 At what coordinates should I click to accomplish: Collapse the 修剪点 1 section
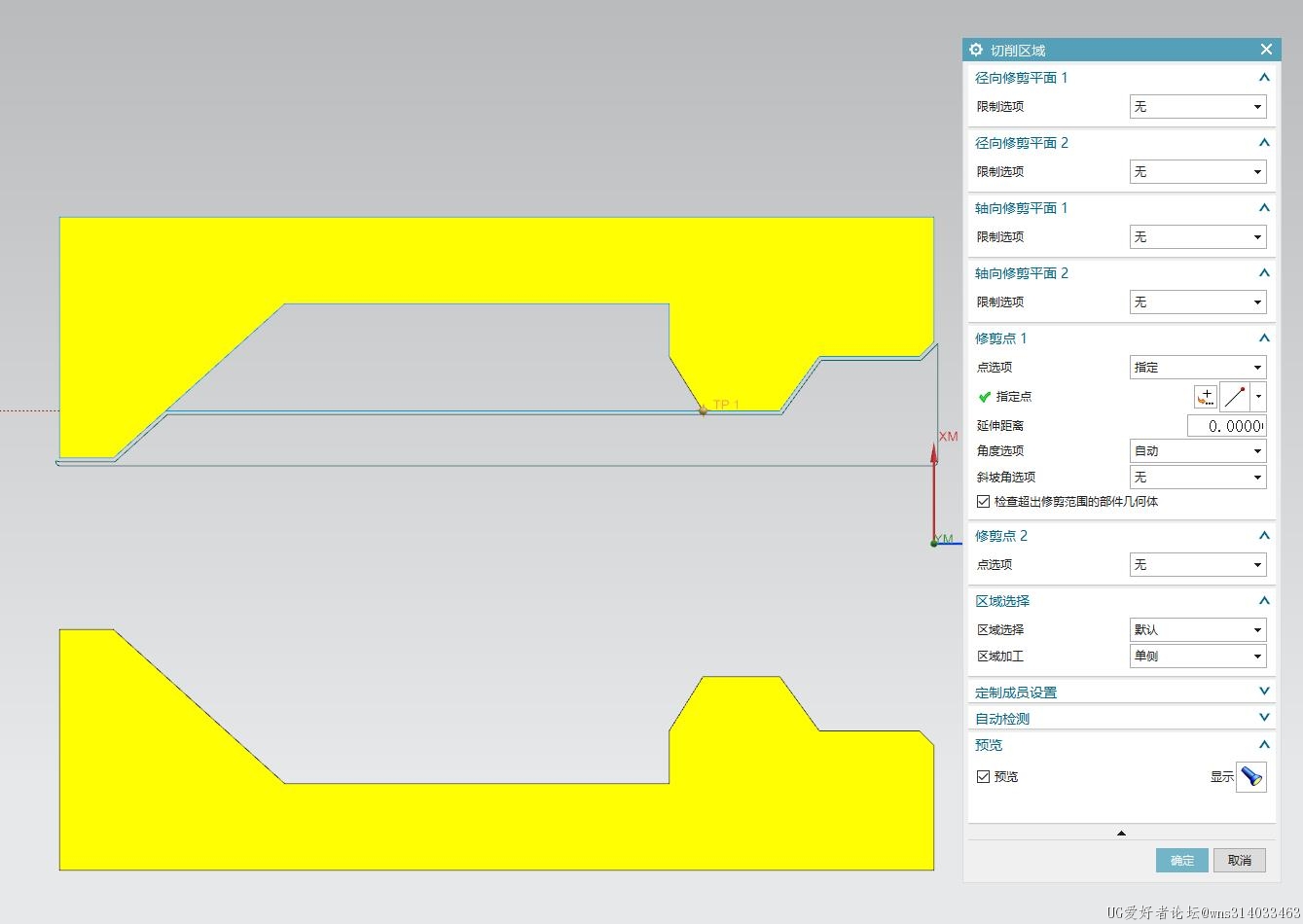1264,338
